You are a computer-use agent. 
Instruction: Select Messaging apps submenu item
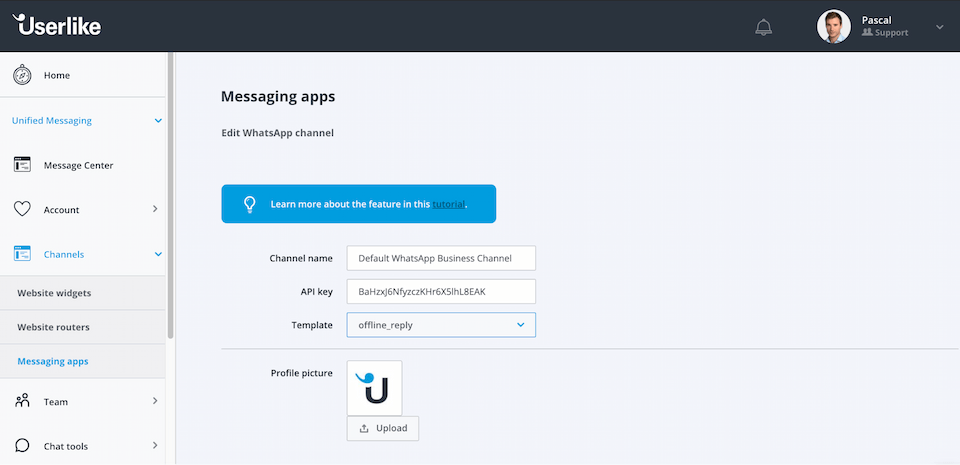83,362
